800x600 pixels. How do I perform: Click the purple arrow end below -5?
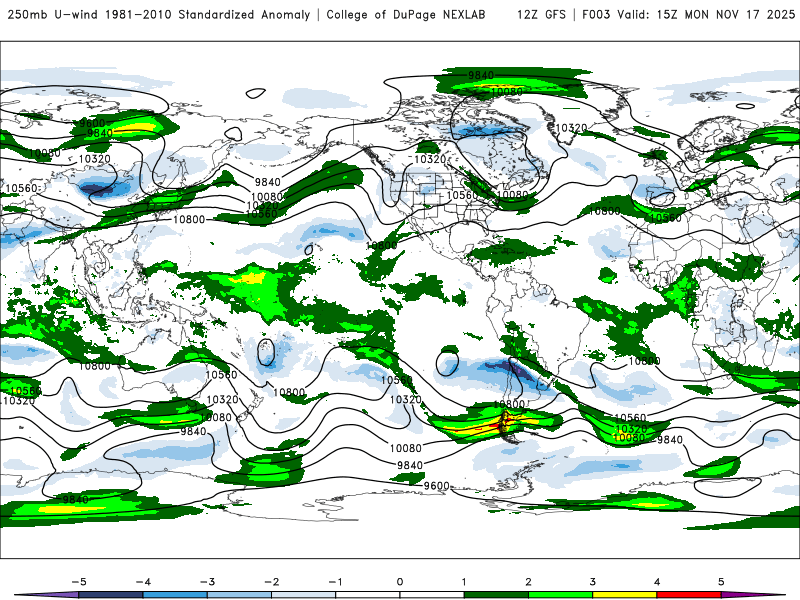click(46, 595)
